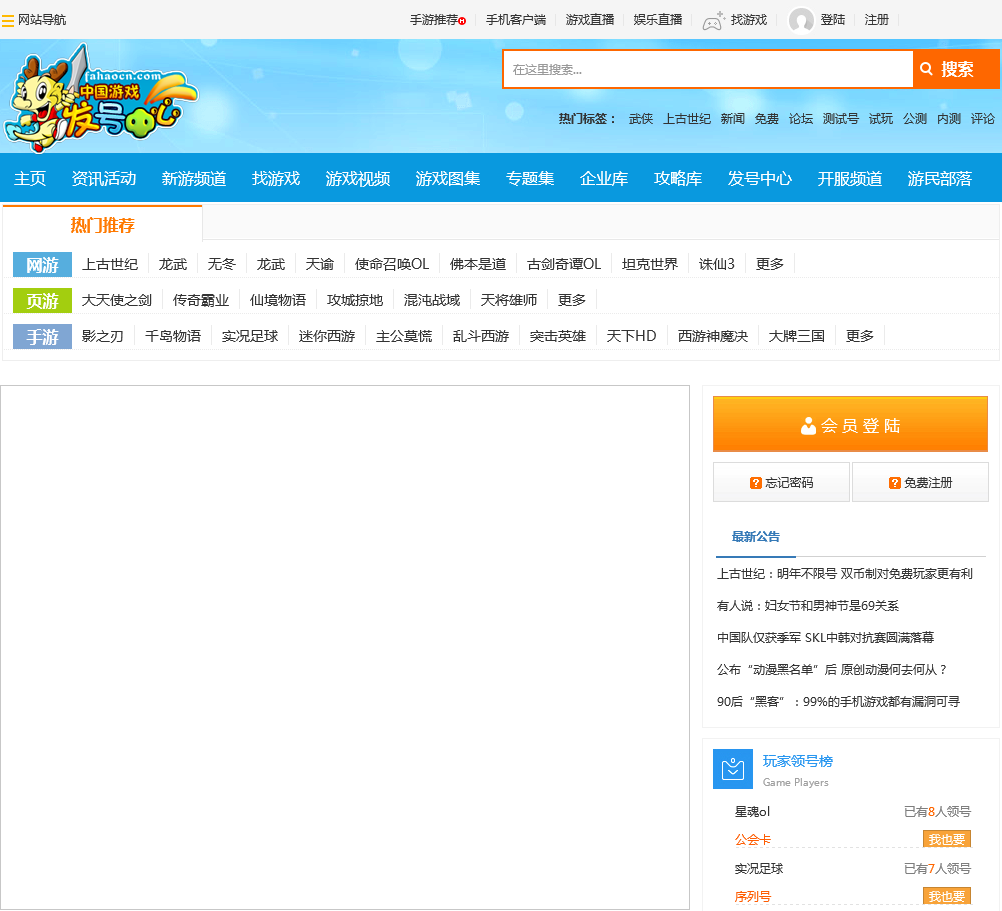
Task: Open the 有人说：妇女节和男神节 announcement
Action: pyautogui.click(x=808, y=606)
